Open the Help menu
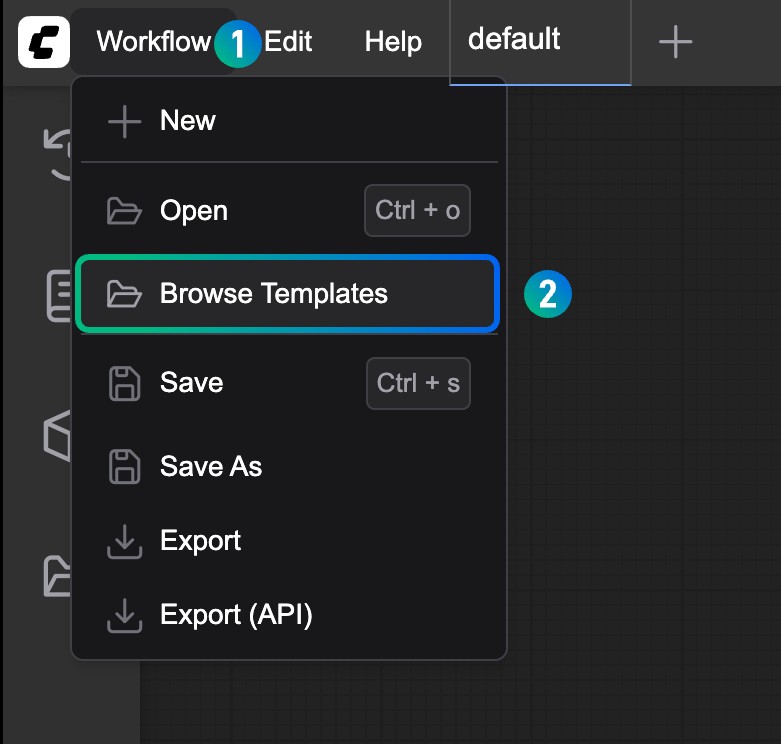 click(393, 42)
